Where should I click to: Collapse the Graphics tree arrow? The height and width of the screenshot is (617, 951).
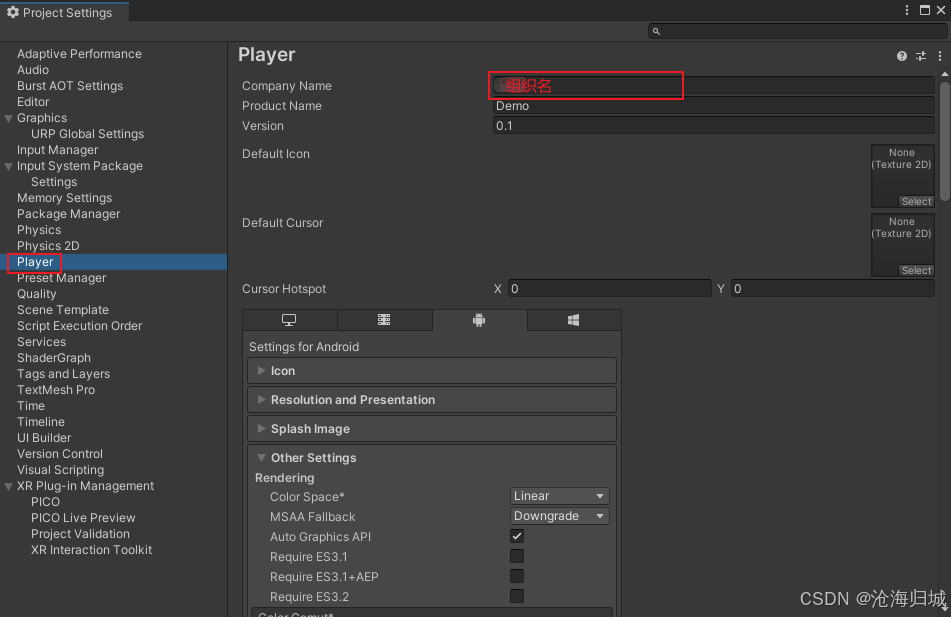click(x=8, y=118)
